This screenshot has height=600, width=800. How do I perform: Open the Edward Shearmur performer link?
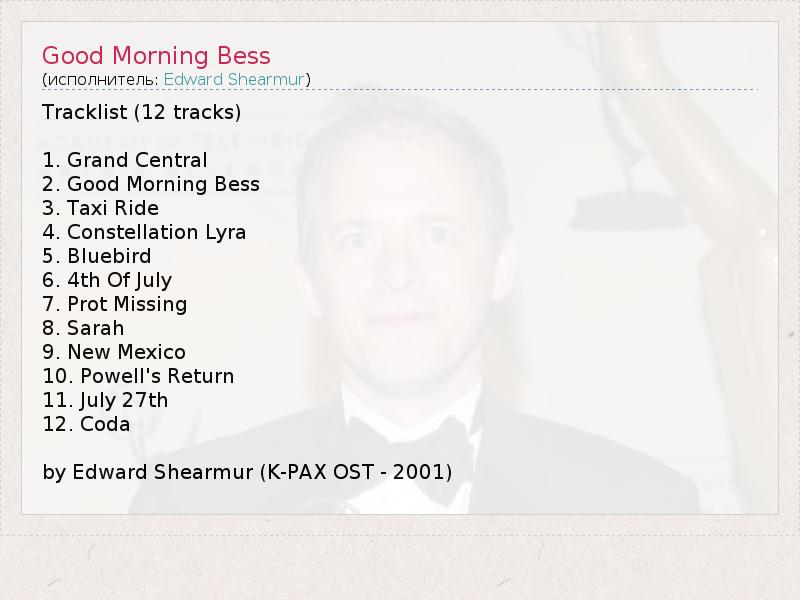(234, 79)
